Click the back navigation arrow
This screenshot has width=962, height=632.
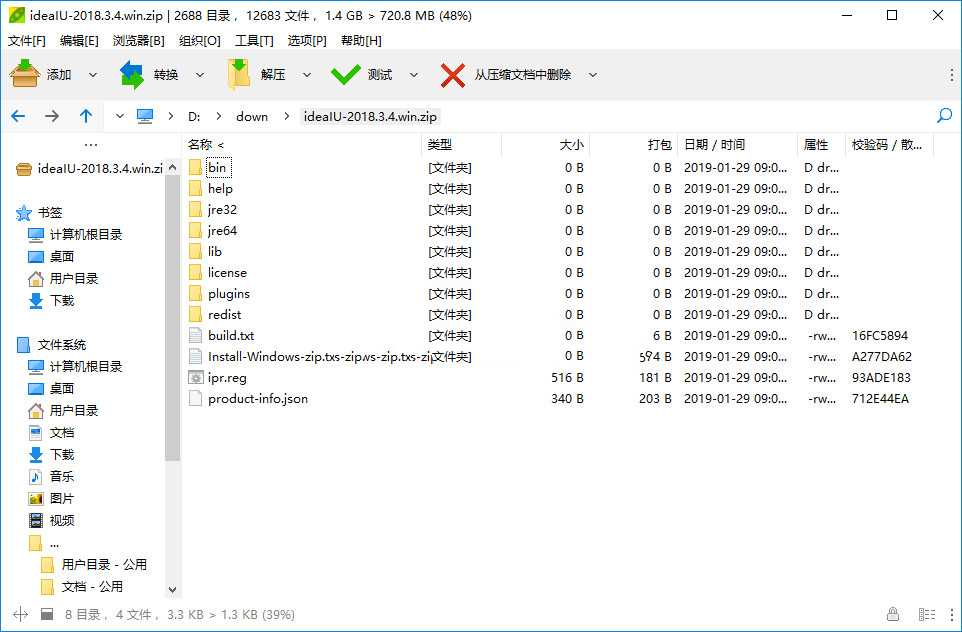point(17,115)
